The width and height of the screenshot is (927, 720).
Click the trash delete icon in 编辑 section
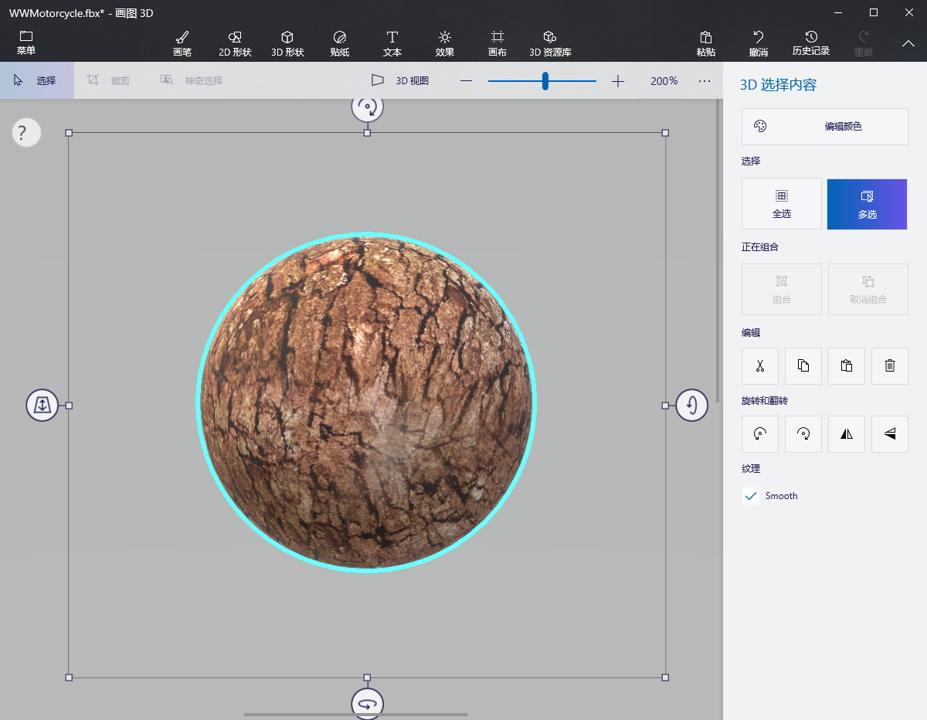889,365
